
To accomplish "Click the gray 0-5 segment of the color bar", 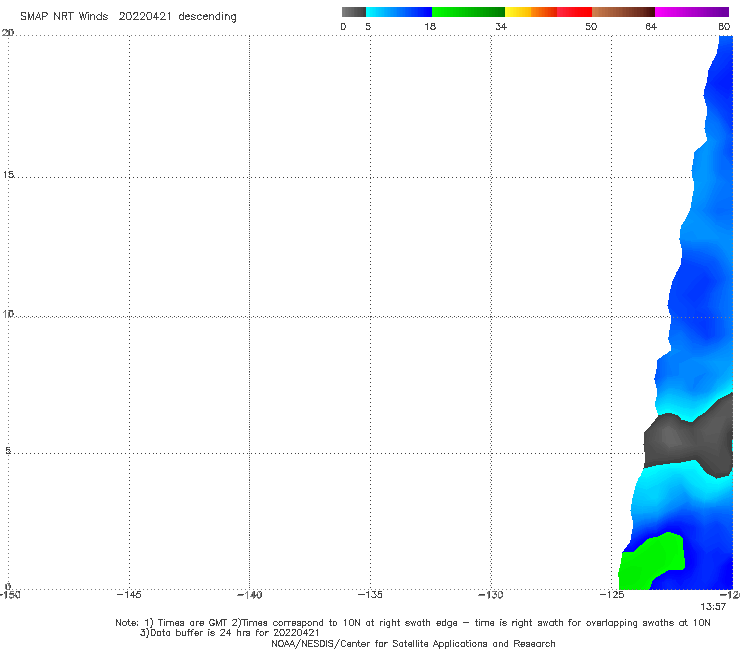I will [x=354, y=12].
